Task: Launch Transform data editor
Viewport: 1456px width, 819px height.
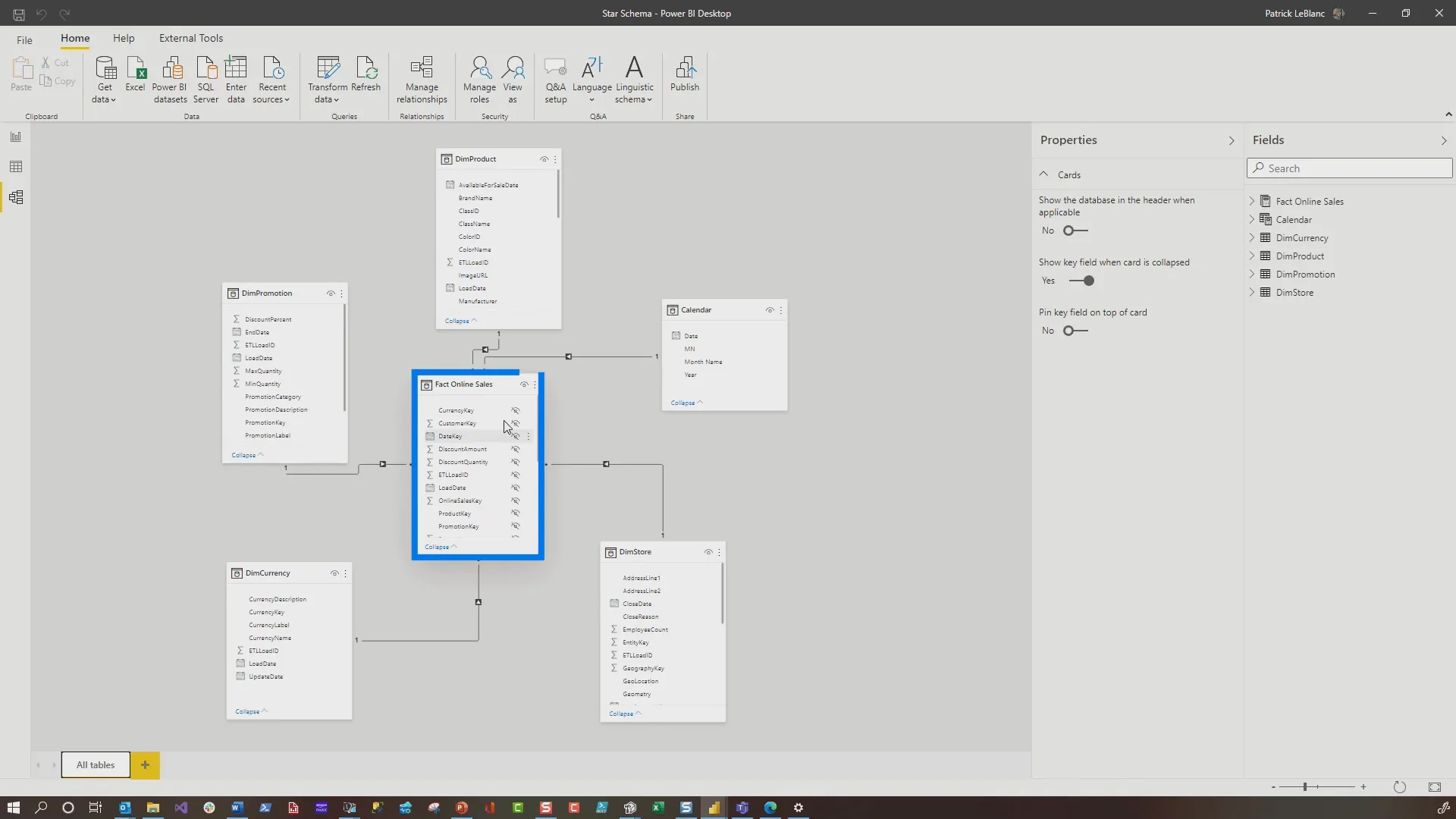Action: [328, 80]
